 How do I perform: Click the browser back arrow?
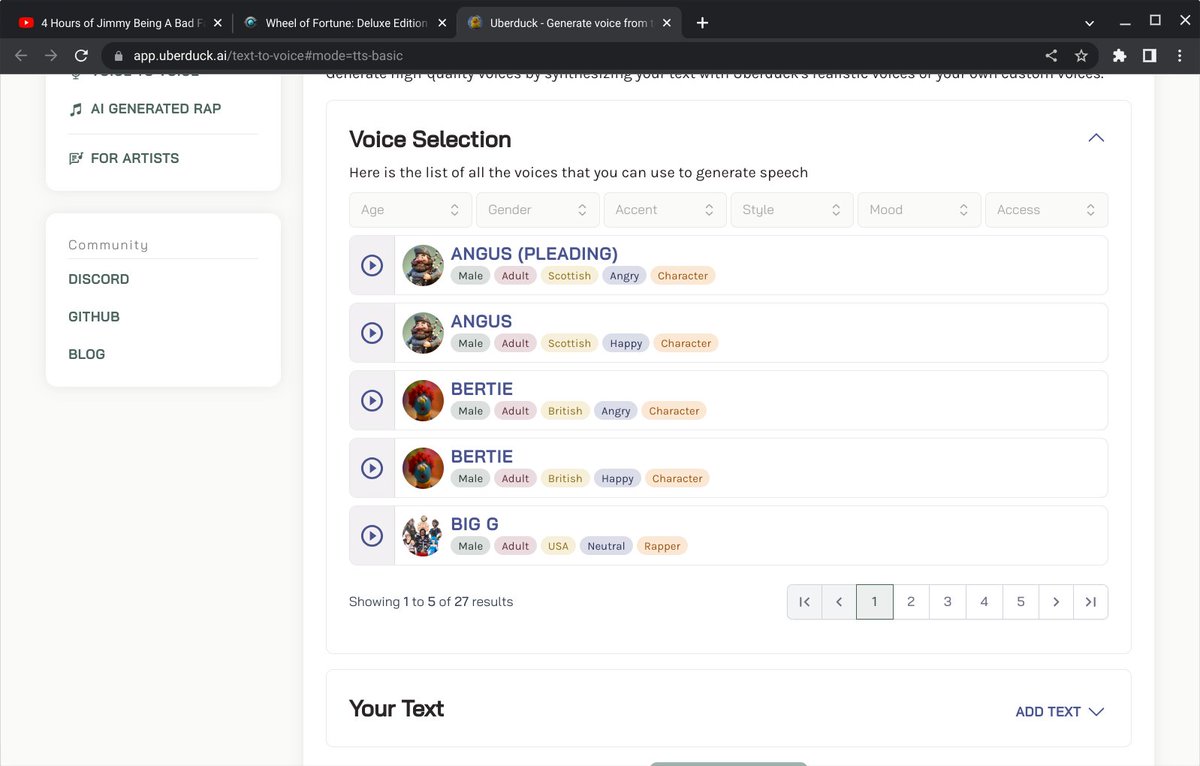[x=21, y=56]
